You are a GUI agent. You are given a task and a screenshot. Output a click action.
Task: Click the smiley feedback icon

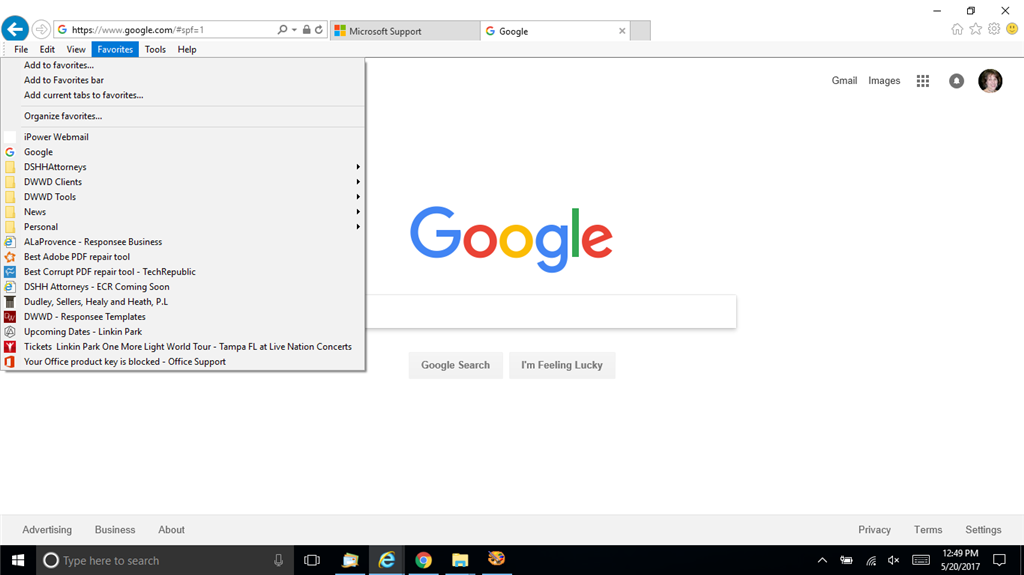pyautogui.click(x=1012, y=29)
